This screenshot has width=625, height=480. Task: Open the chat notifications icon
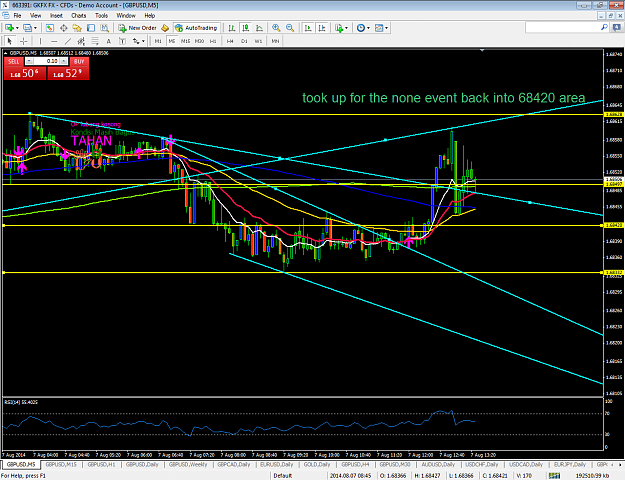coord(616,28)
